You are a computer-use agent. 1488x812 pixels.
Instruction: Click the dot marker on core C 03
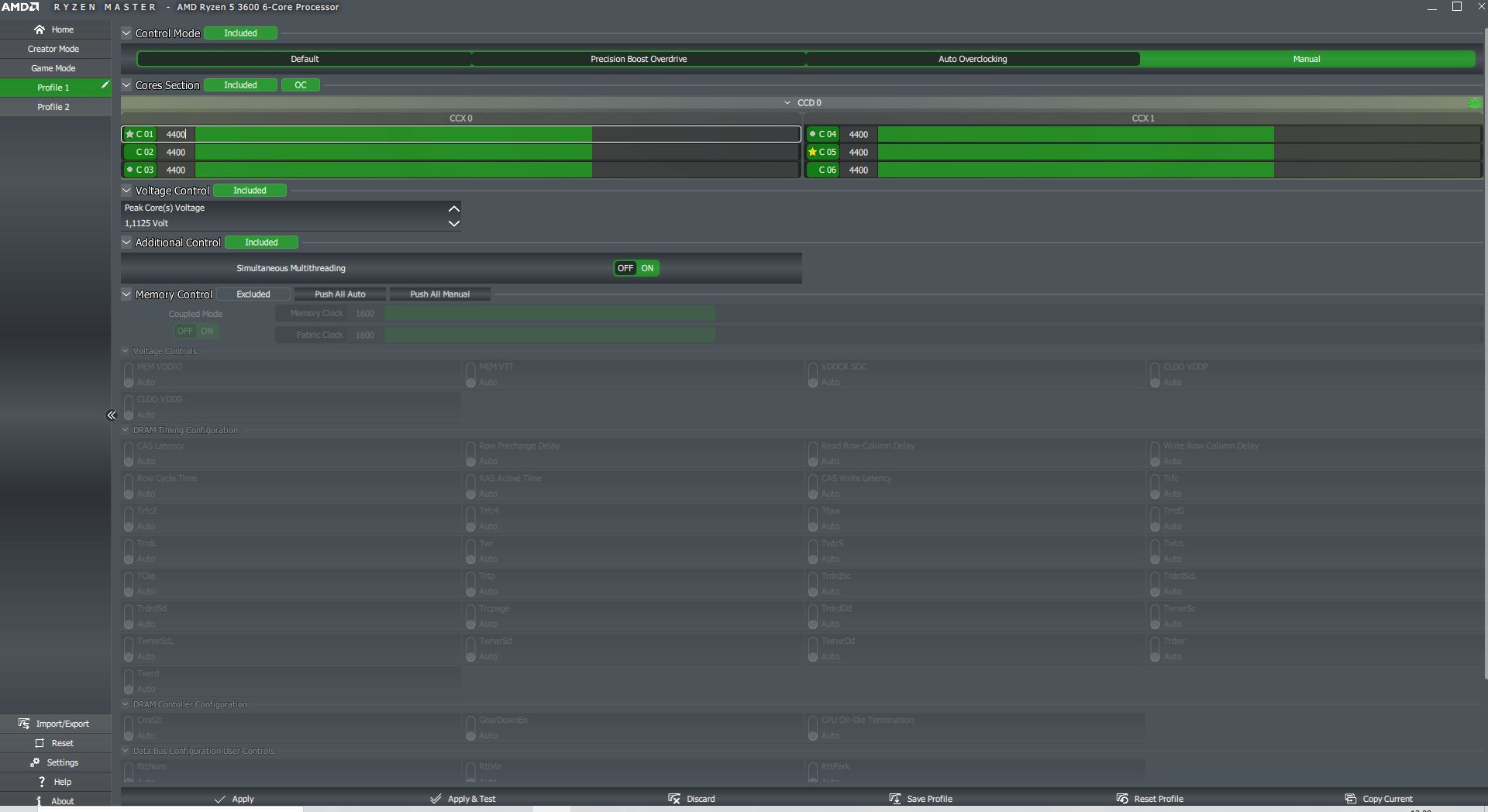coord(129,169)
